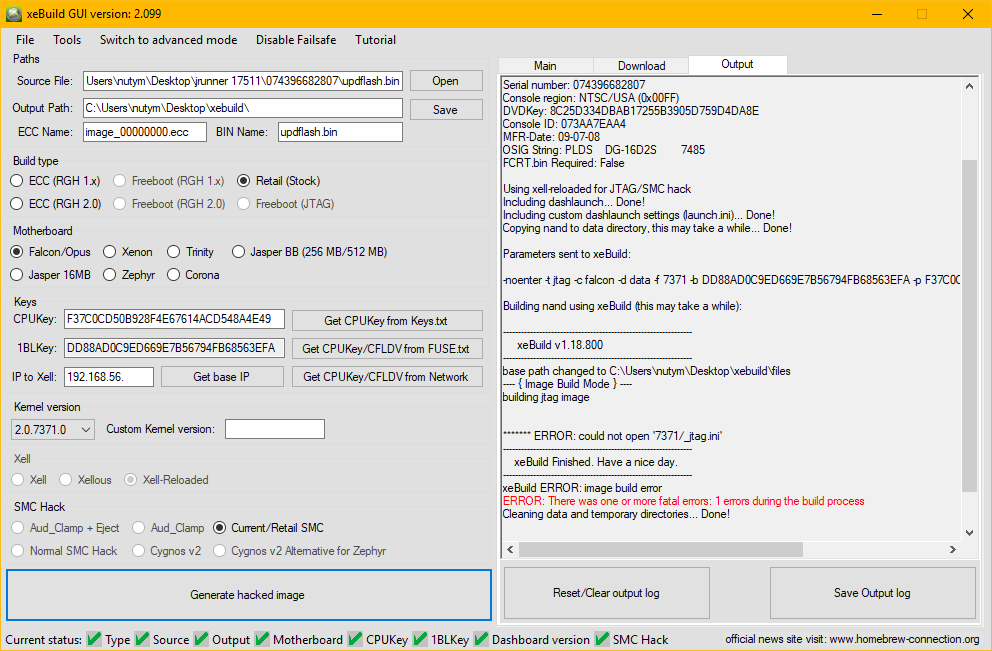Click the ECC Name field
Image resolution: width=992 pixels, height=651 pixels.
click(145, 132)
